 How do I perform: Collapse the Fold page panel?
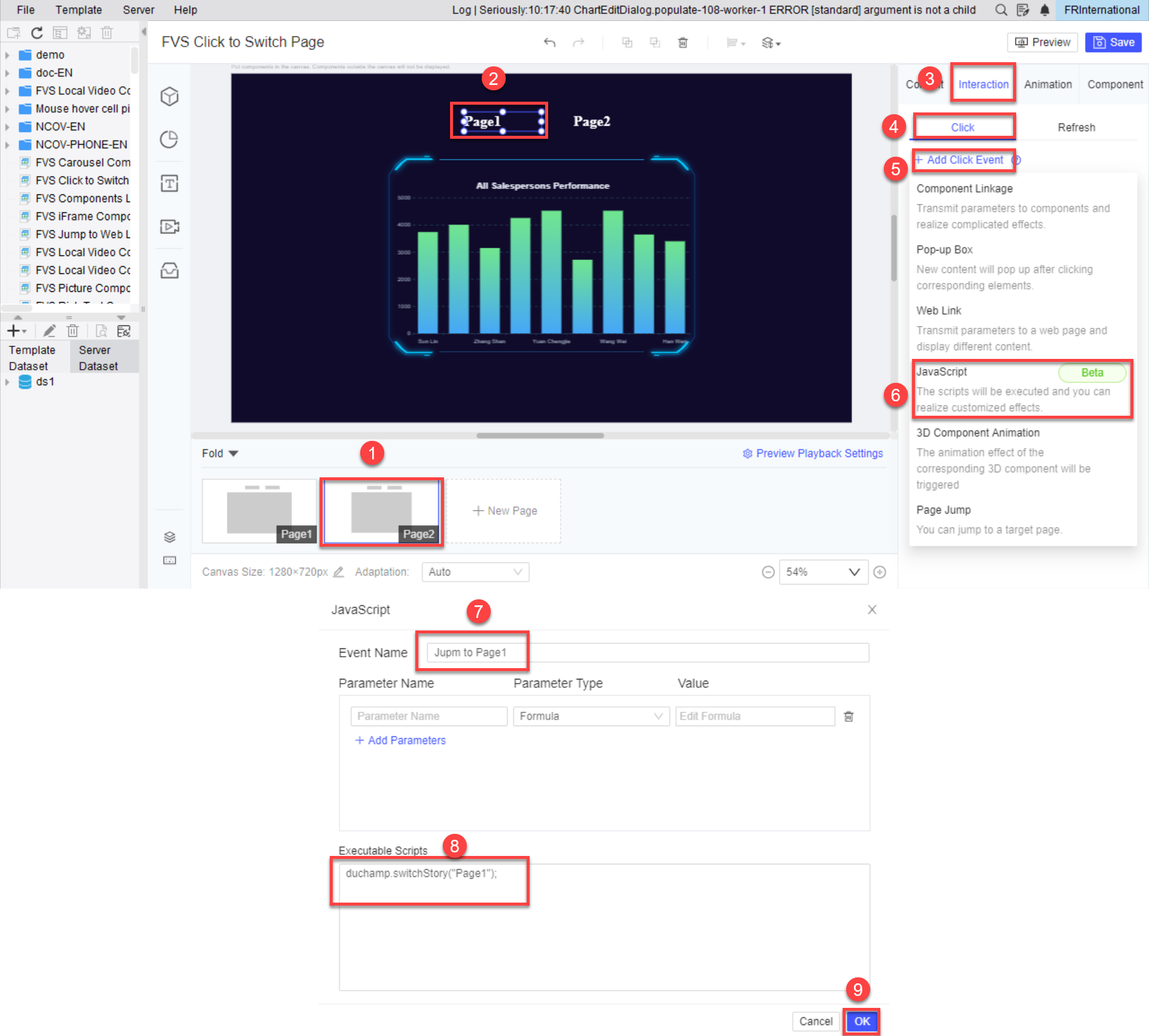pos(220,453)
